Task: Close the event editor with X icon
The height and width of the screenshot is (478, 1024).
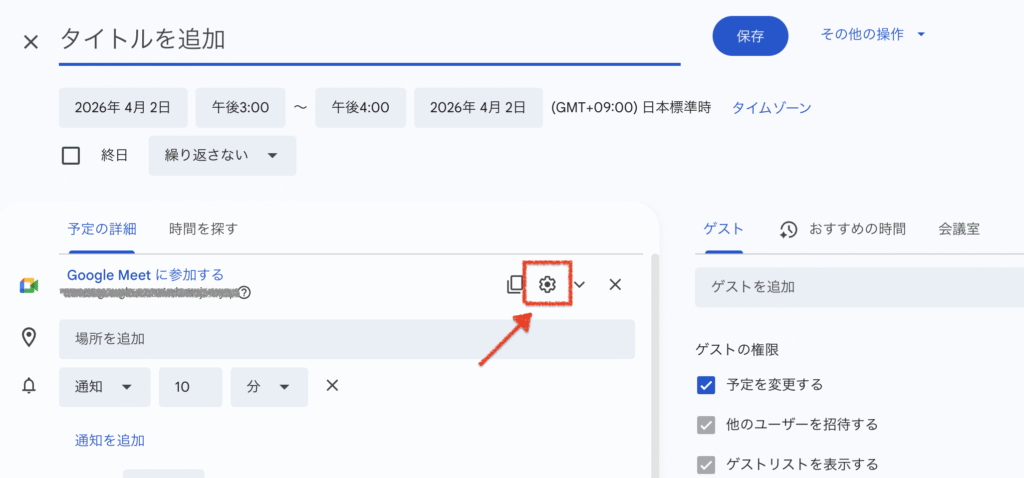Action: coord(31,41)
